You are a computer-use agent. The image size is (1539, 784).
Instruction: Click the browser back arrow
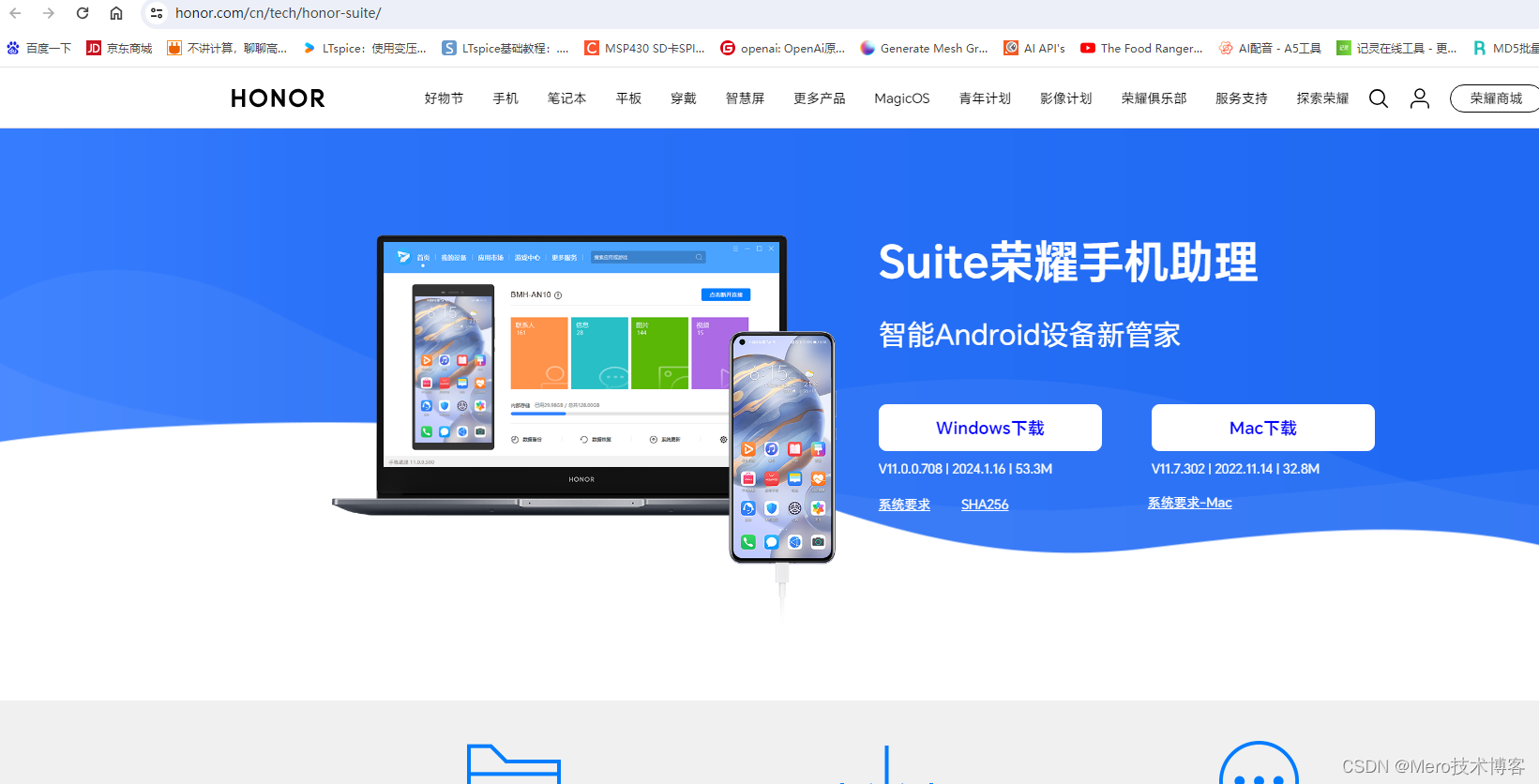pyautogui.click(x=15, y=13)
